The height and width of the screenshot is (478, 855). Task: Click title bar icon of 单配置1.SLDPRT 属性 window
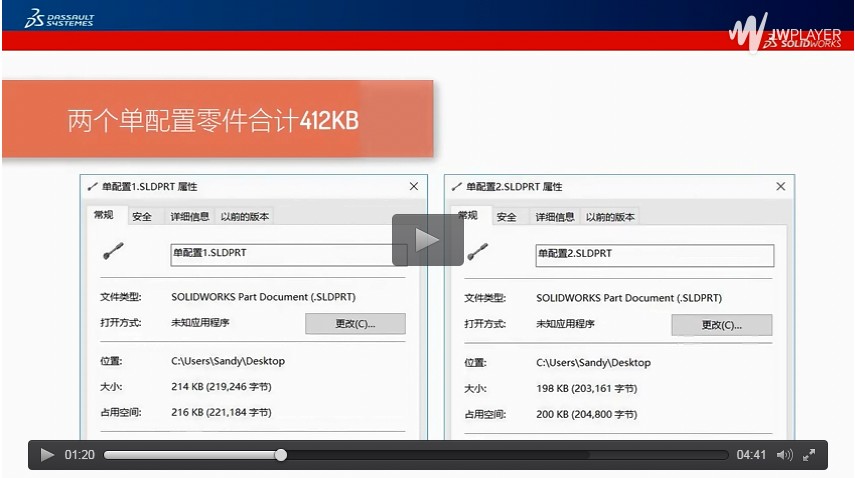93,187
